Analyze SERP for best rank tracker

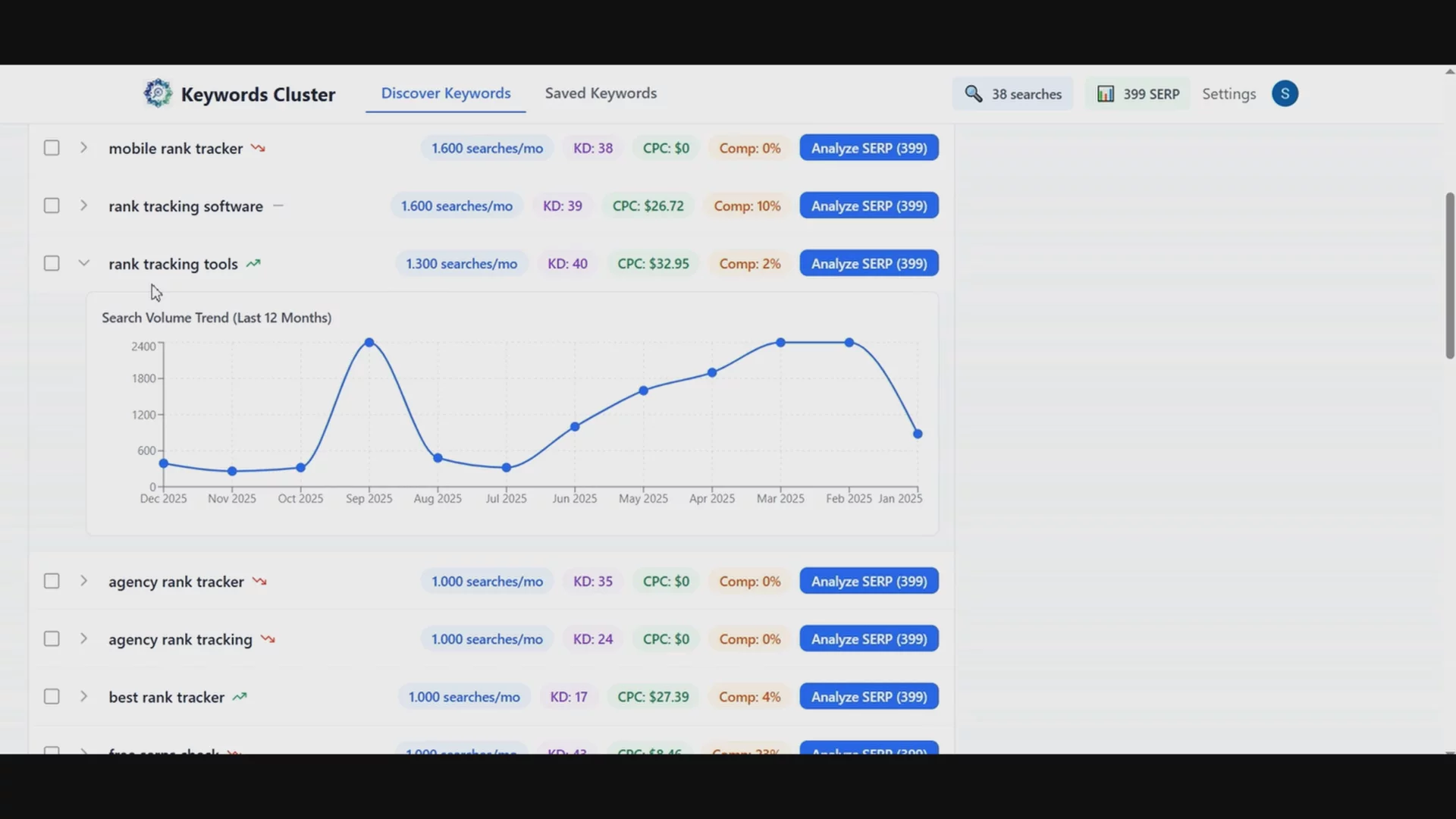[x=869, y=696]
